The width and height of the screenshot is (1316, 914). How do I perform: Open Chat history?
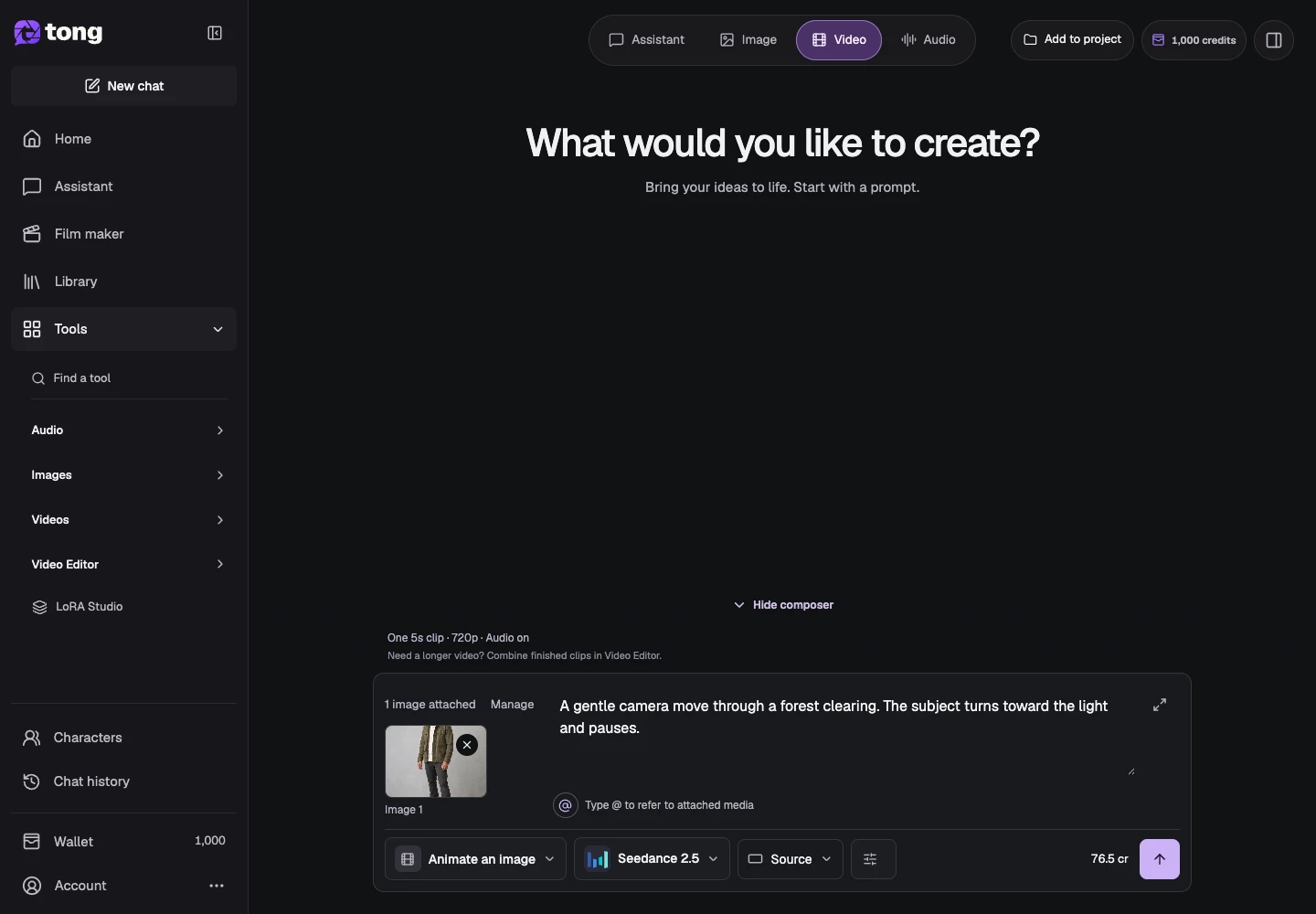(x=124, y=781)
